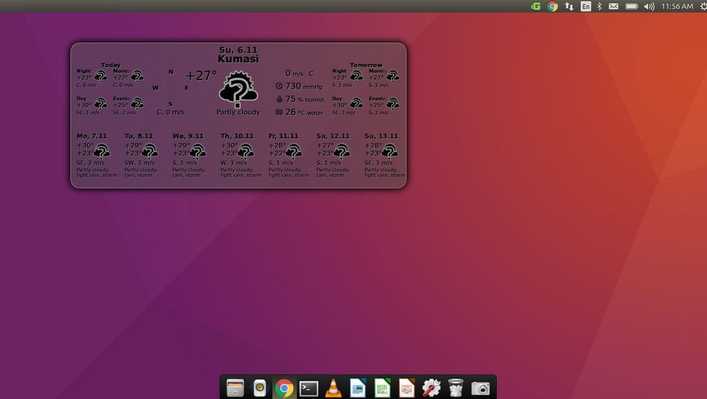The height and width of the screenshot is (399, 707).
Task: Click the Th, 10.11 weather icon
Action: click(x=246, y=151)
